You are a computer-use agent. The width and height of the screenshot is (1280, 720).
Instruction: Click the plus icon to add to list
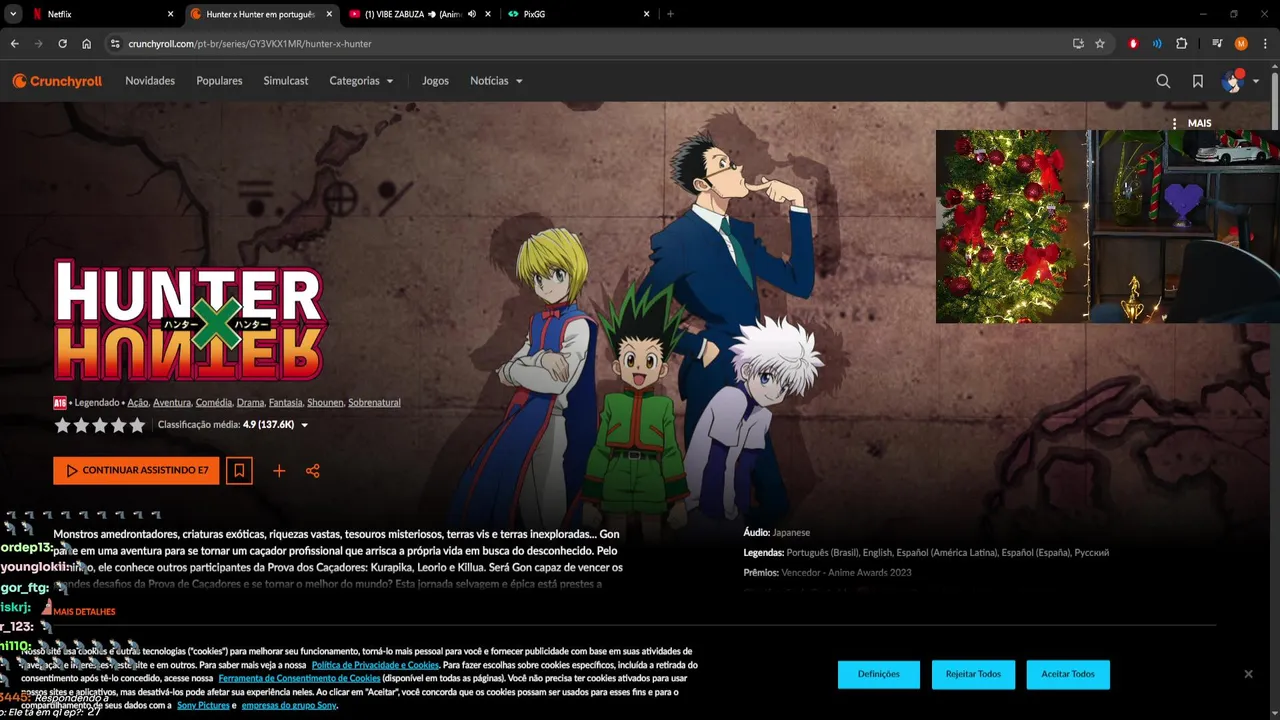[x=279, y=471]
